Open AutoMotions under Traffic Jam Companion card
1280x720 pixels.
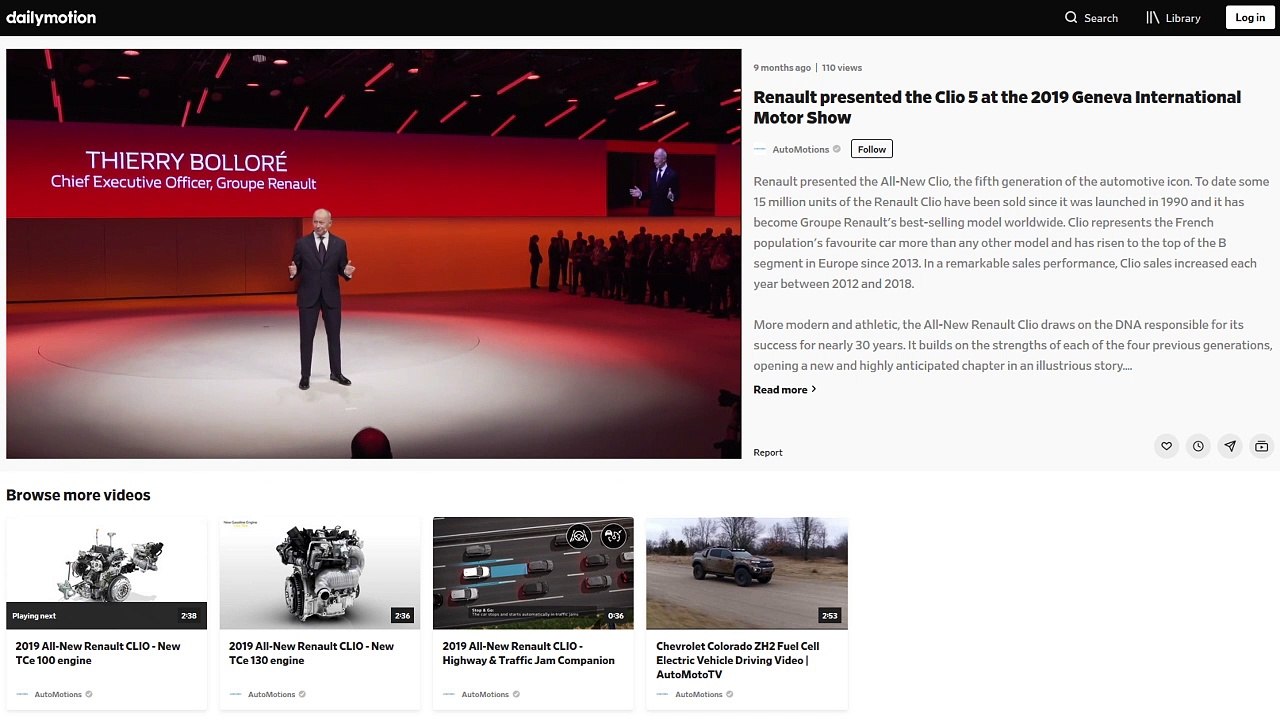pyautogui.click(x=485, y=694)
